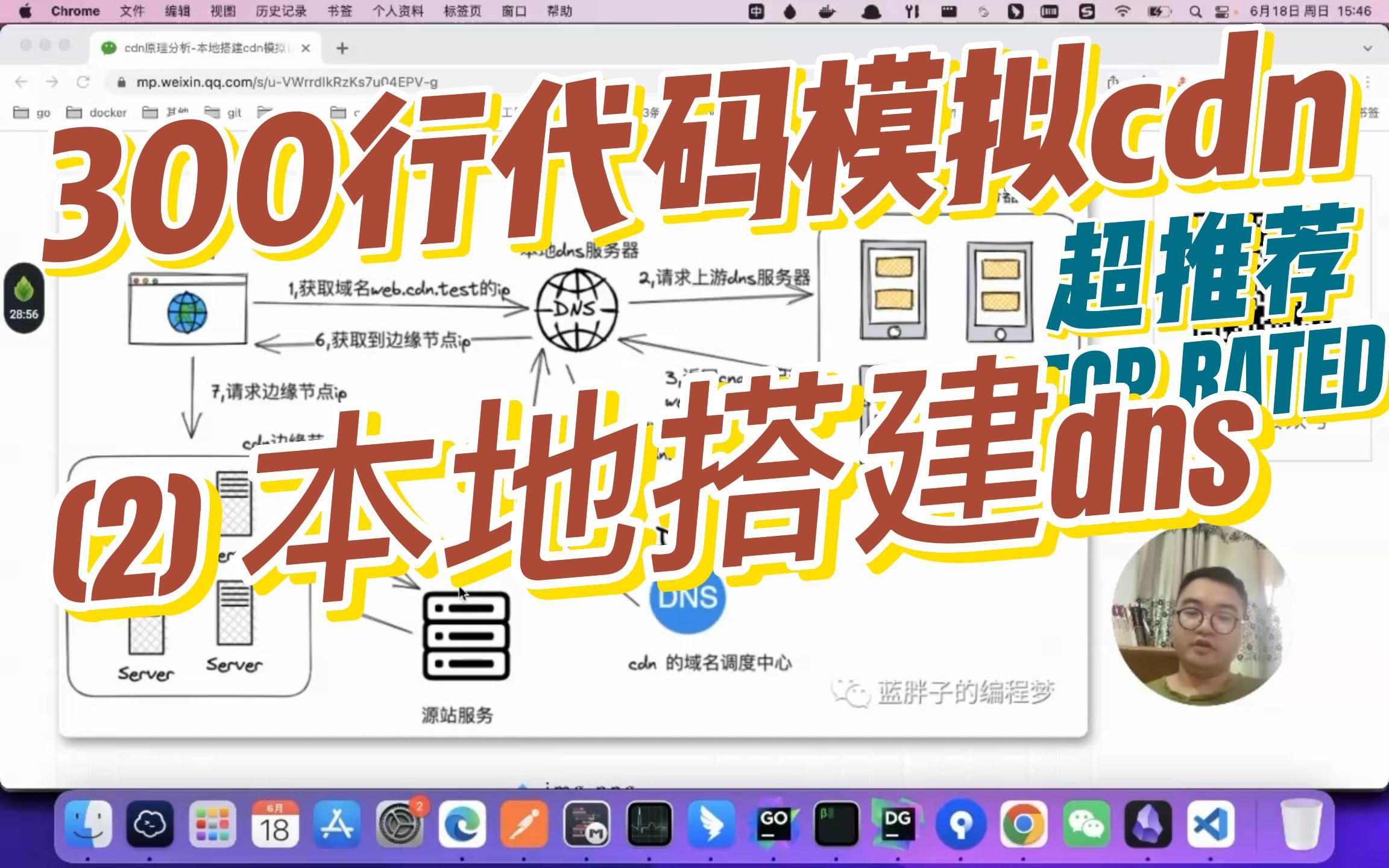Viewport: 1389px width, 868px height.
Task: Launch the App Store from Dock
Action: [337, 824]
